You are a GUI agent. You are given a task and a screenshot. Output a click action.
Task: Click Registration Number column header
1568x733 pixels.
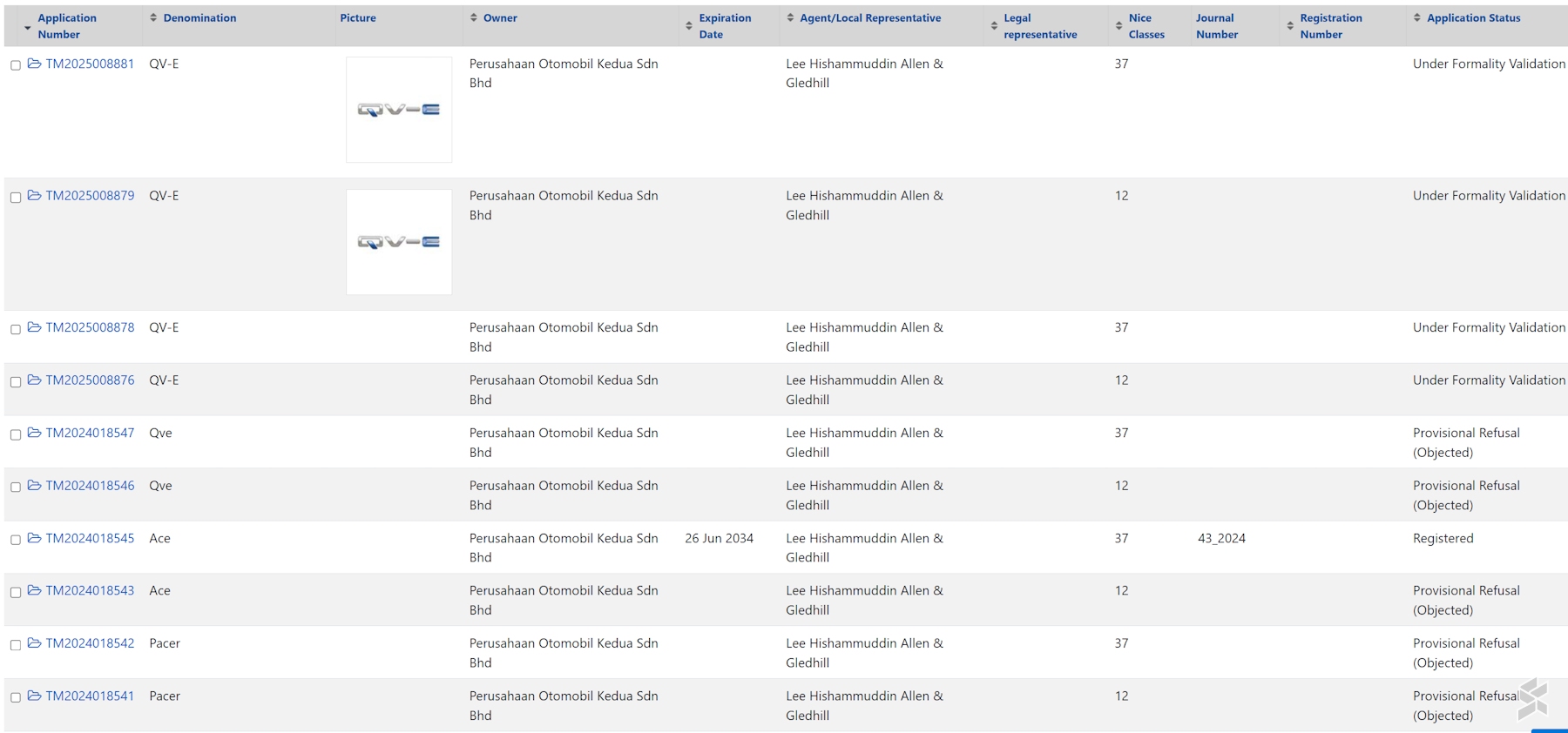click(x=1329, y=26)
